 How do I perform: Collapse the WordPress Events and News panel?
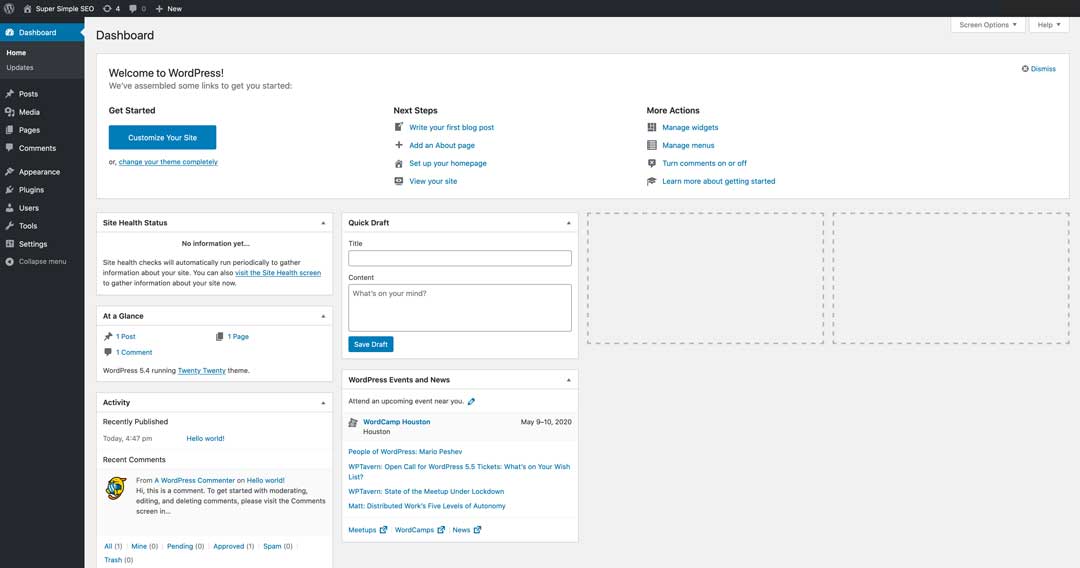point(568,380)
